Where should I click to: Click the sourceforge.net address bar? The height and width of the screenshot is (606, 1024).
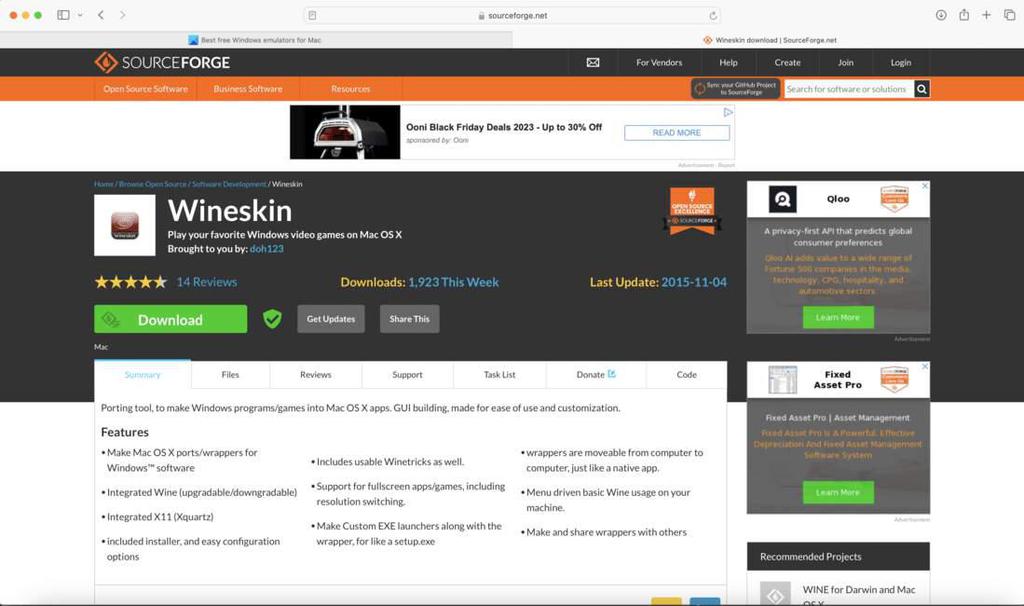click(x=513, y=15)
